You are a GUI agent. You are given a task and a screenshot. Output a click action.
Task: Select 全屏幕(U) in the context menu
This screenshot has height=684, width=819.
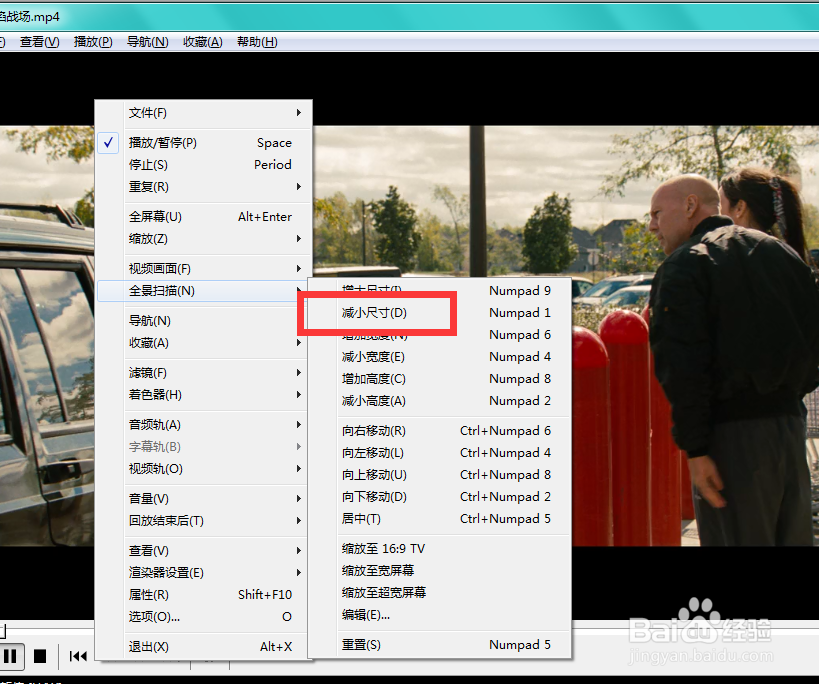click(x=204, y=217)
